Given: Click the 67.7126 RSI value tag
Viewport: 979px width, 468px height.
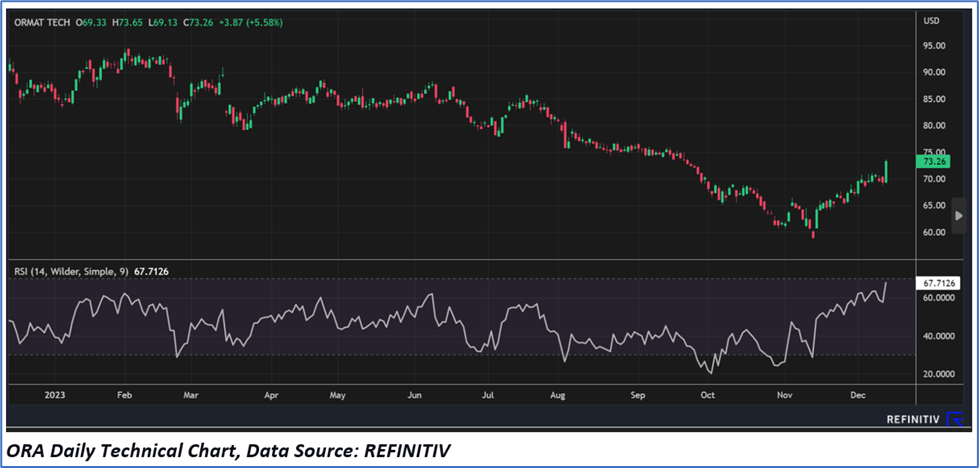Looking at the screenshot, I should coord(935,284).
